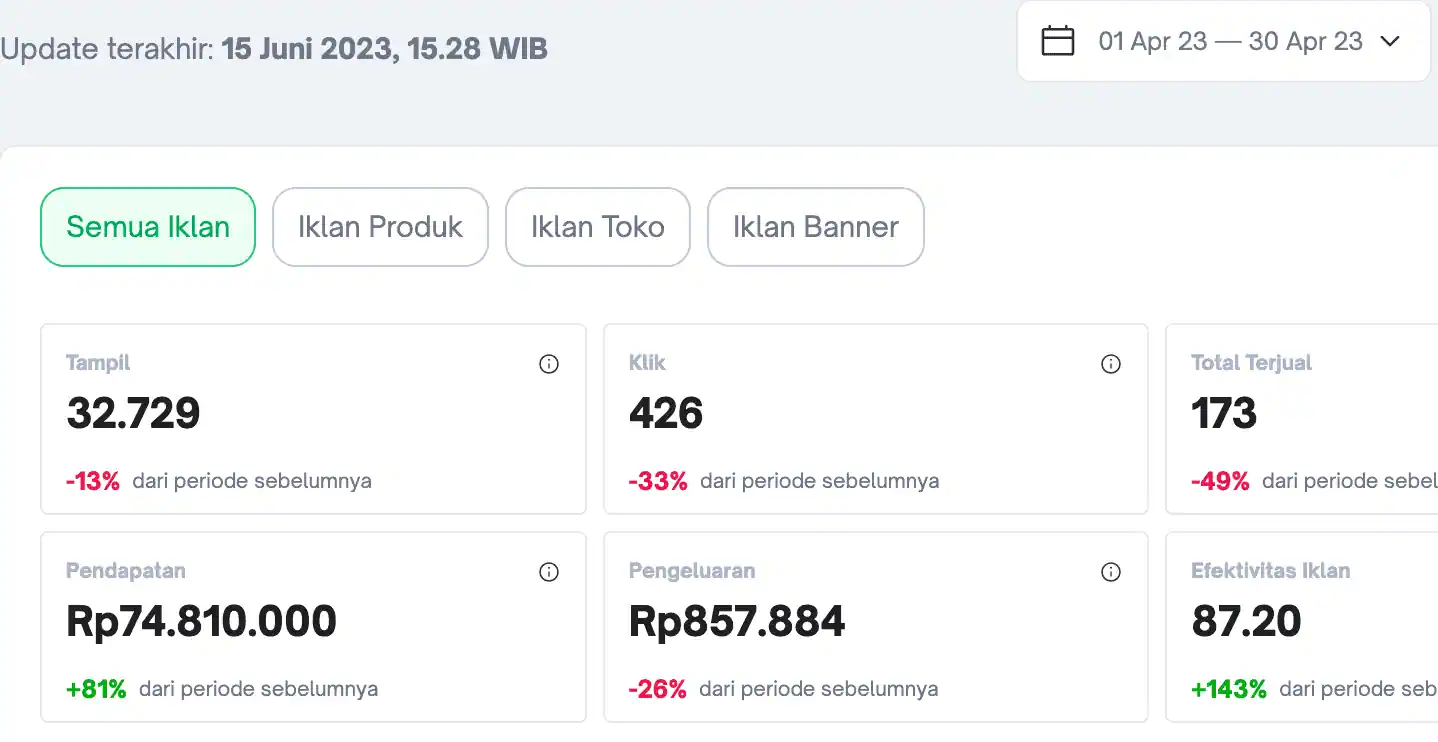The image size is (1438, 742).
Task: Switch to the Iklan Banner tab
Action: click(816, 227)
